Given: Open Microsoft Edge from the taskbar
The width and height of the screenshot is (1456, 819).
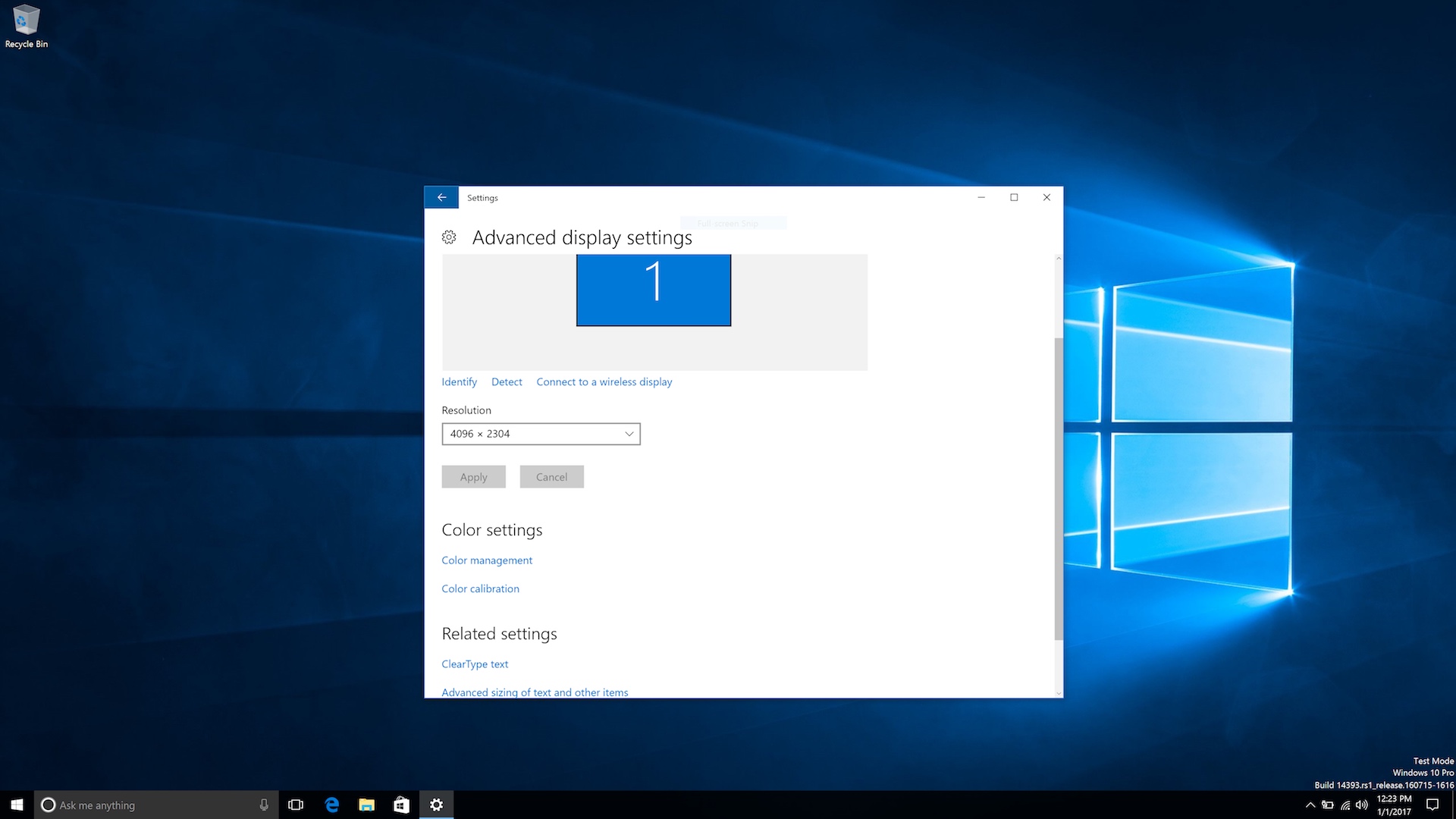Looking at the screenshot, I should point(331,805).
